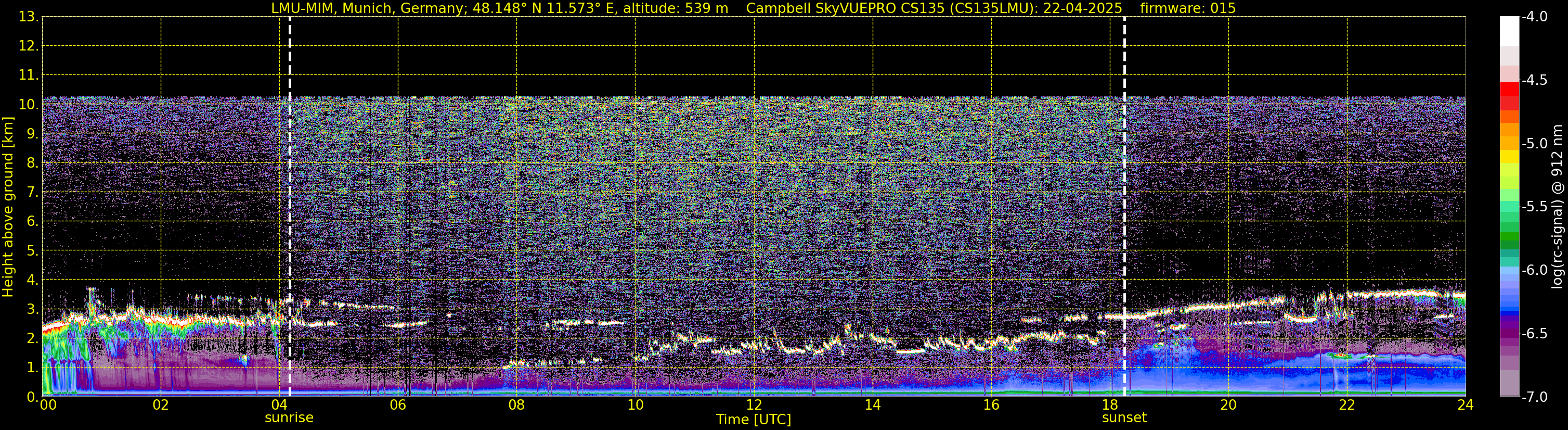Click the '2.' tick on the height axis
Screen dimensions: 1568x430
(32, 339)
